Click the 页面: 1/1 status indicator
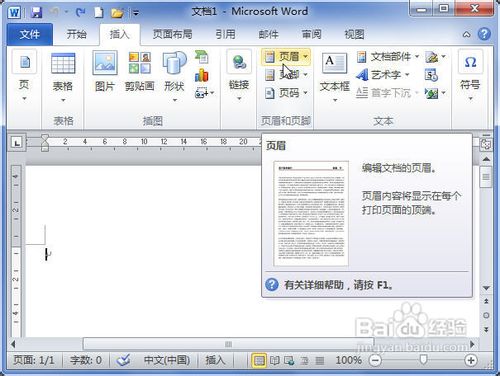500x376 pixels. click(34, 360)
